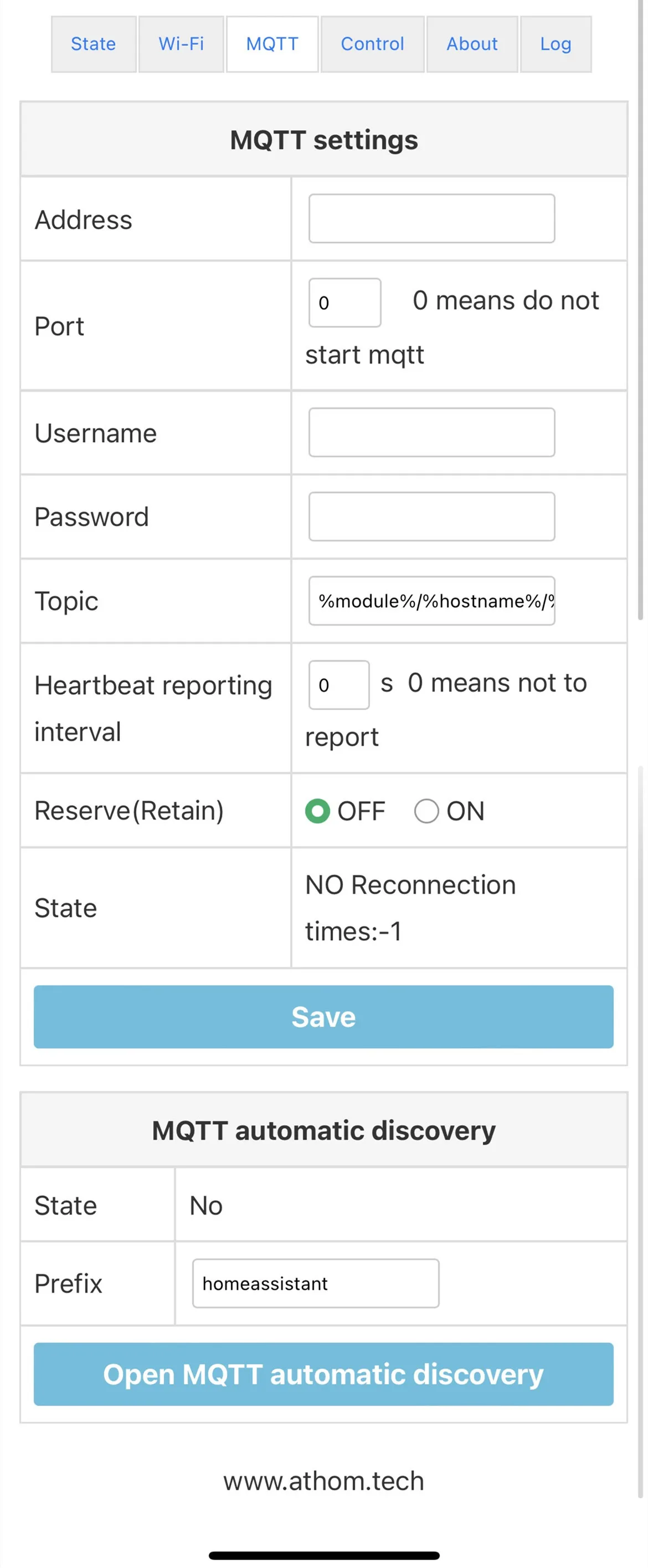
Task: Click the homeassistant Prefix field
Action: (x=315, y=1283)
